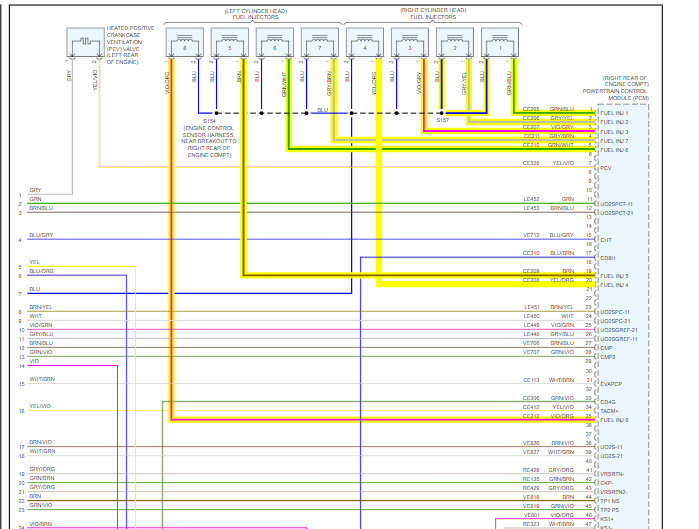
Task: Select the 'UO2SPCT-21' pin label
Action: click(617, 213)
